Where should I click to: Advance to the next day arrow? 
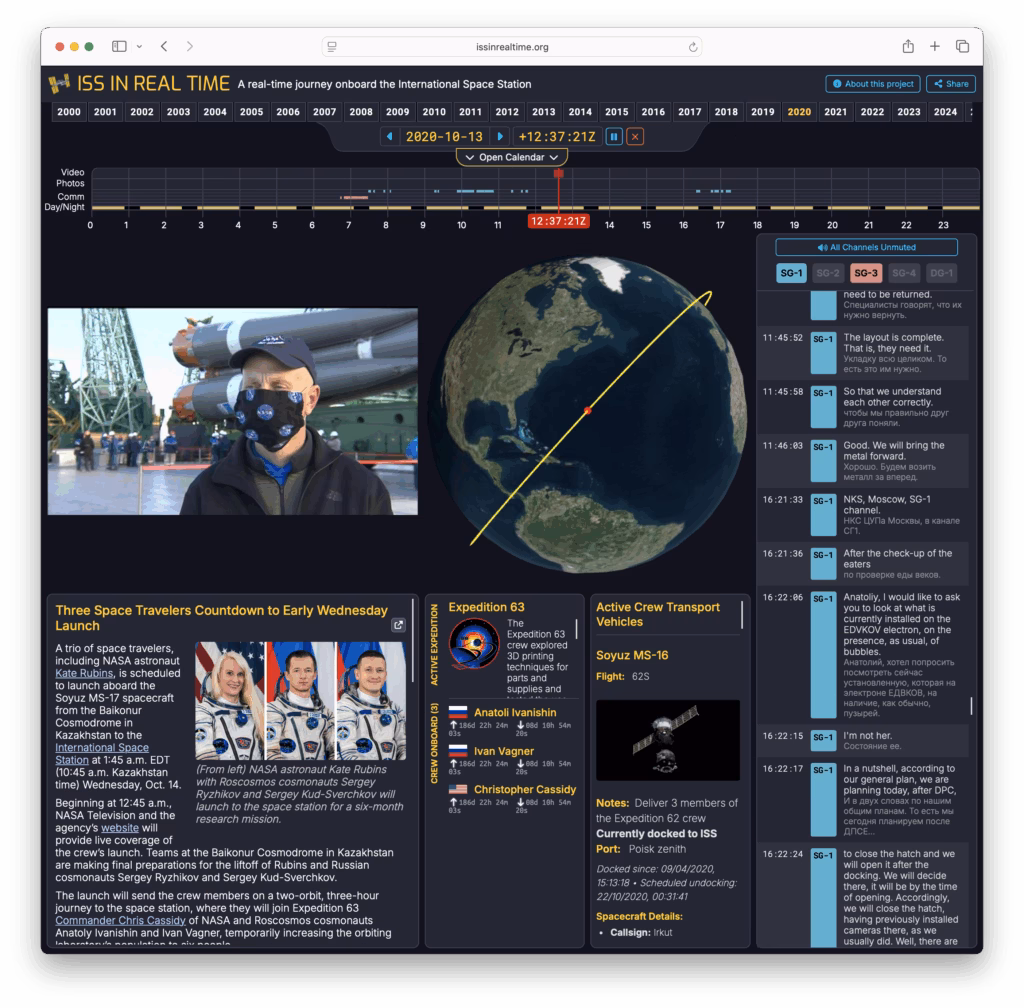click(x=500, y=136)
